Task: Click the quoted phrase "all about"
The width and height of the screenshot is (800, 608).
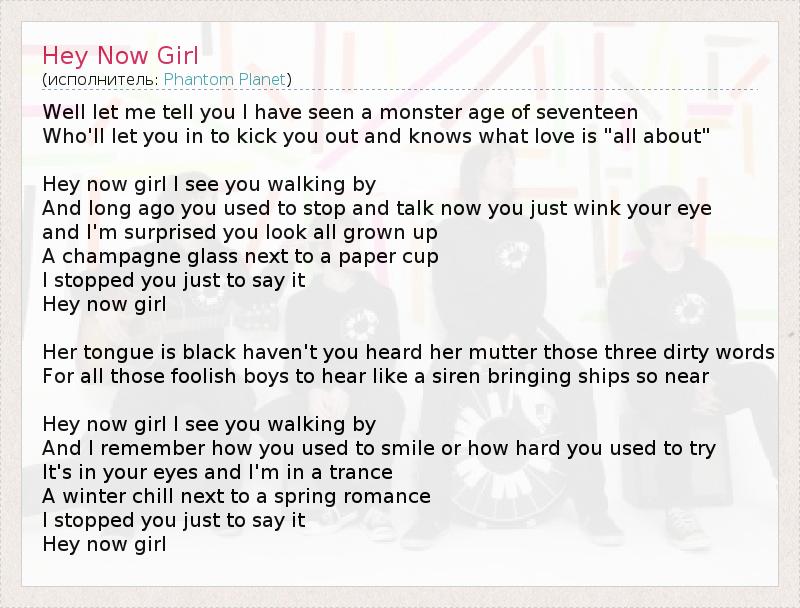Action: [x=656, y=136]
